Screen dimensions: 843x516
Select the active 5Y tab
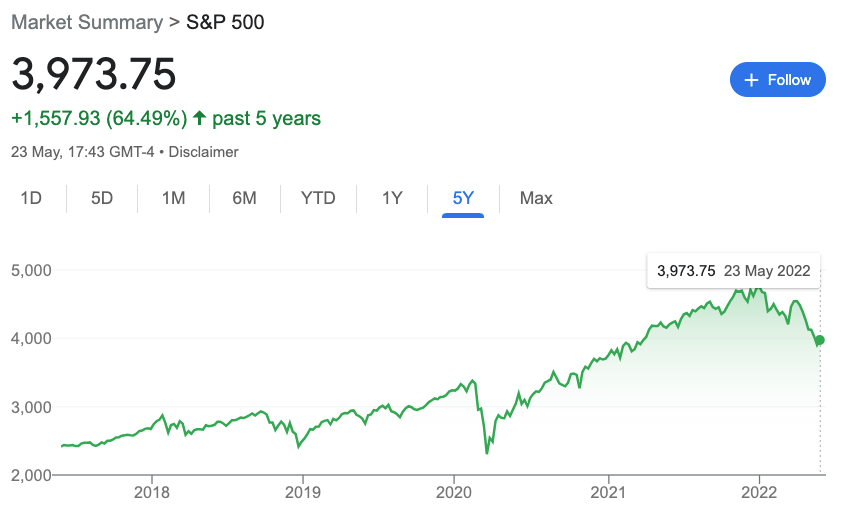click(463, 198)
